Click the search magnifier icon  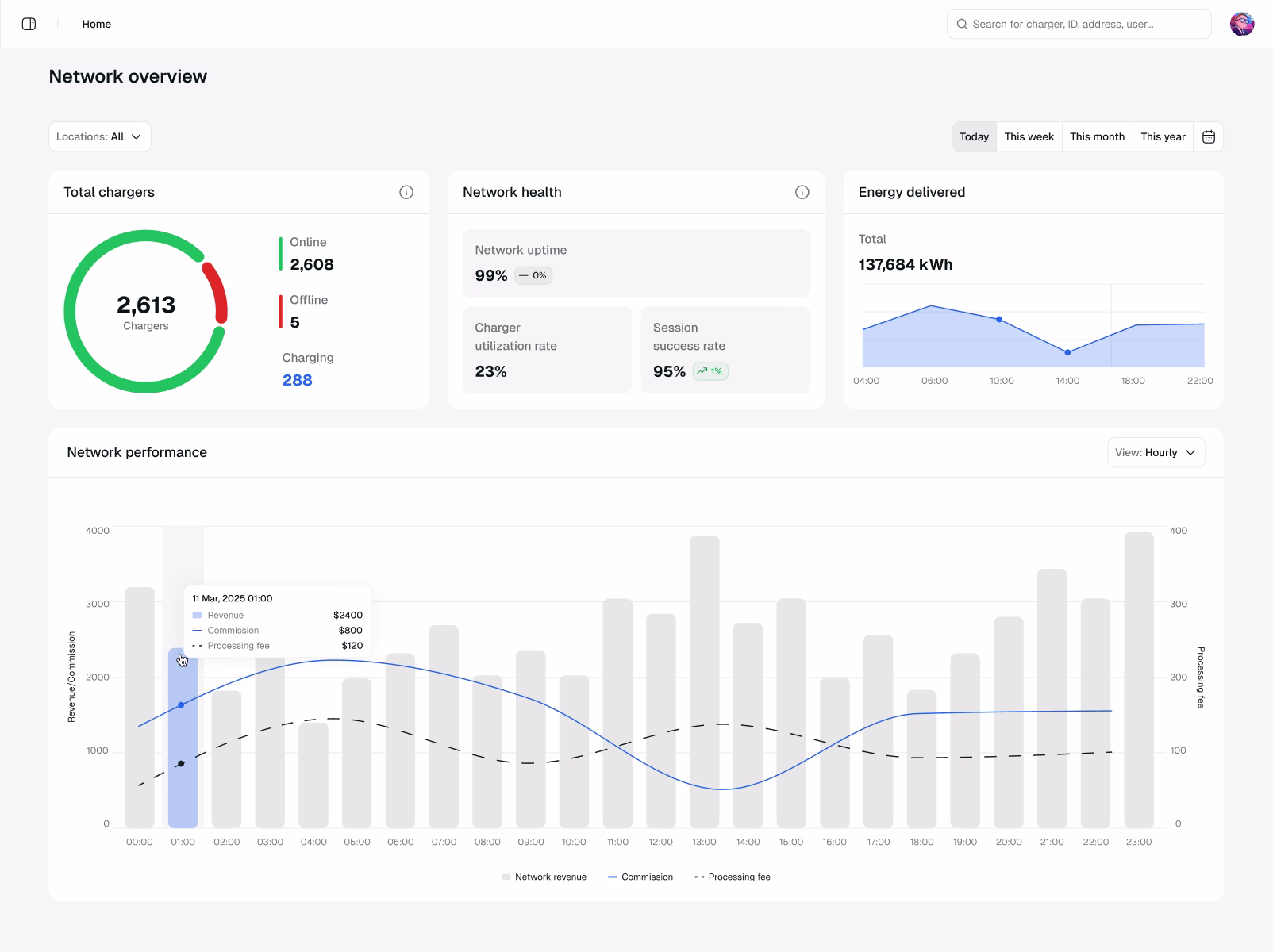(x=962, y=24)
